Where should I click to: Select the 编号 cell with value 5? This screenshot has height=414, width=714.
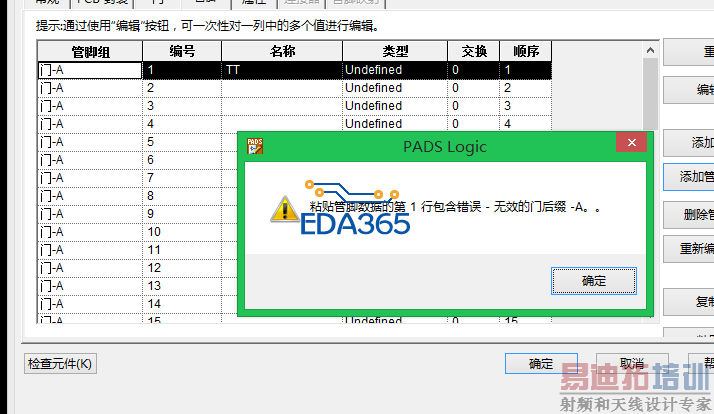(182, 142)
